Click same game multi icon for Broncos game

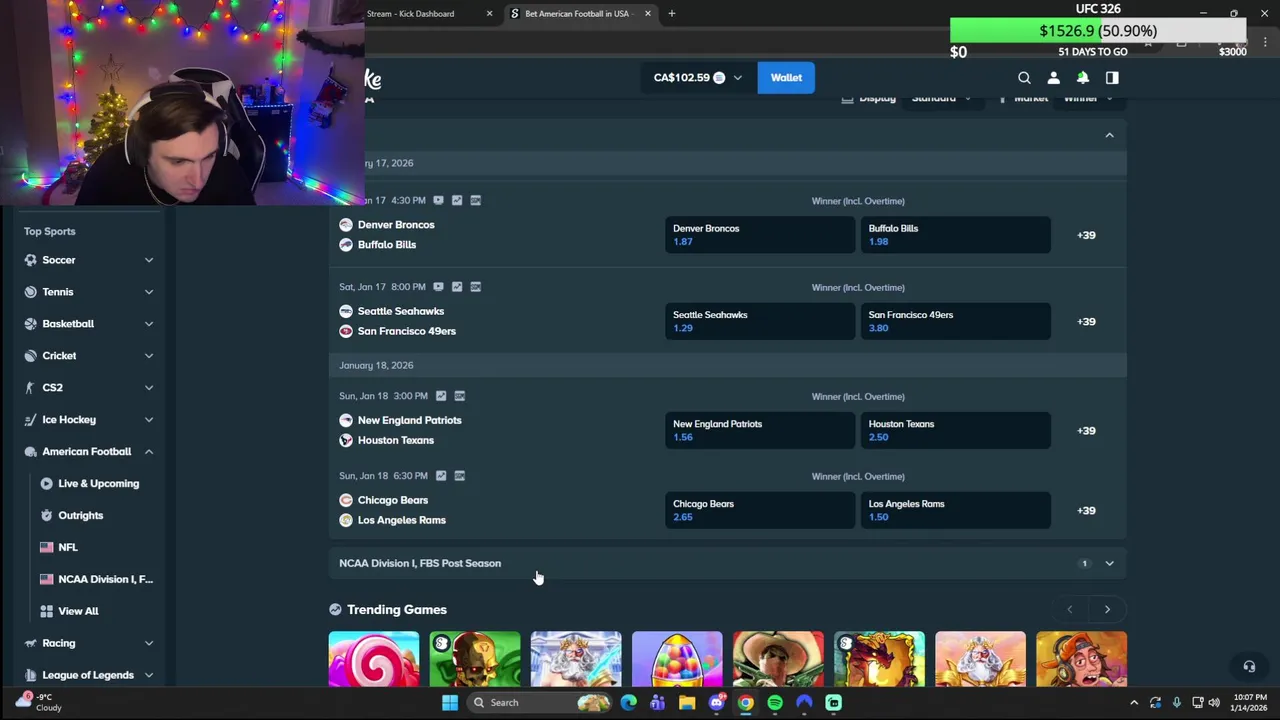pos(475,200)
